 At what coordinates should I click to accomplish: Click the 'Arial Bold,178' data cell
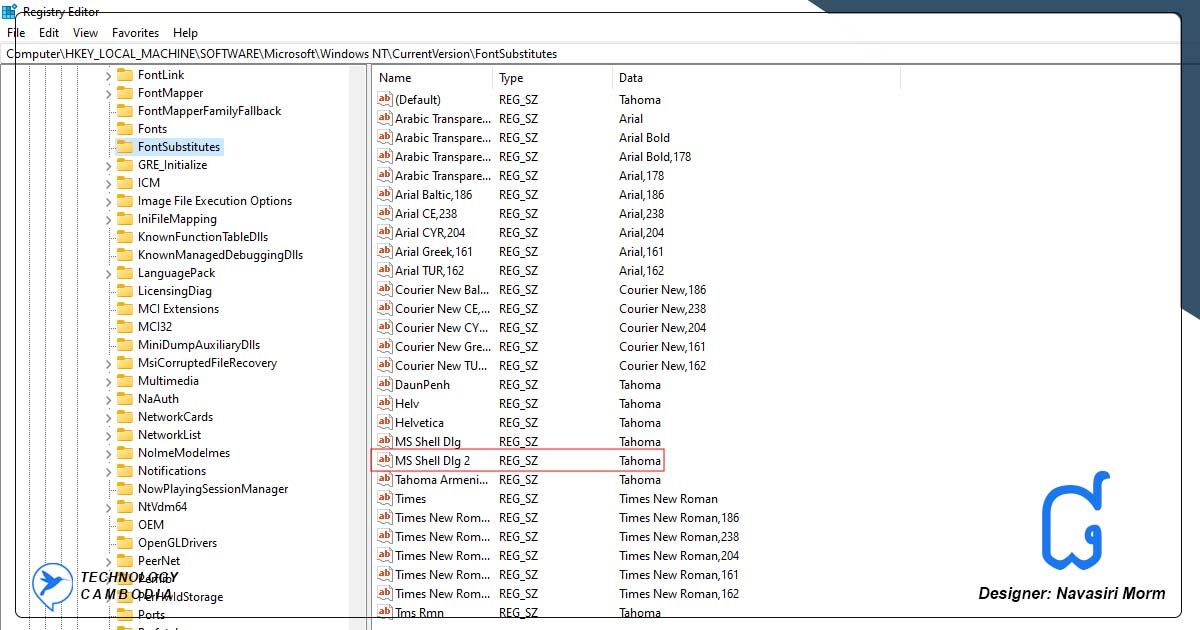pos(655,156)
